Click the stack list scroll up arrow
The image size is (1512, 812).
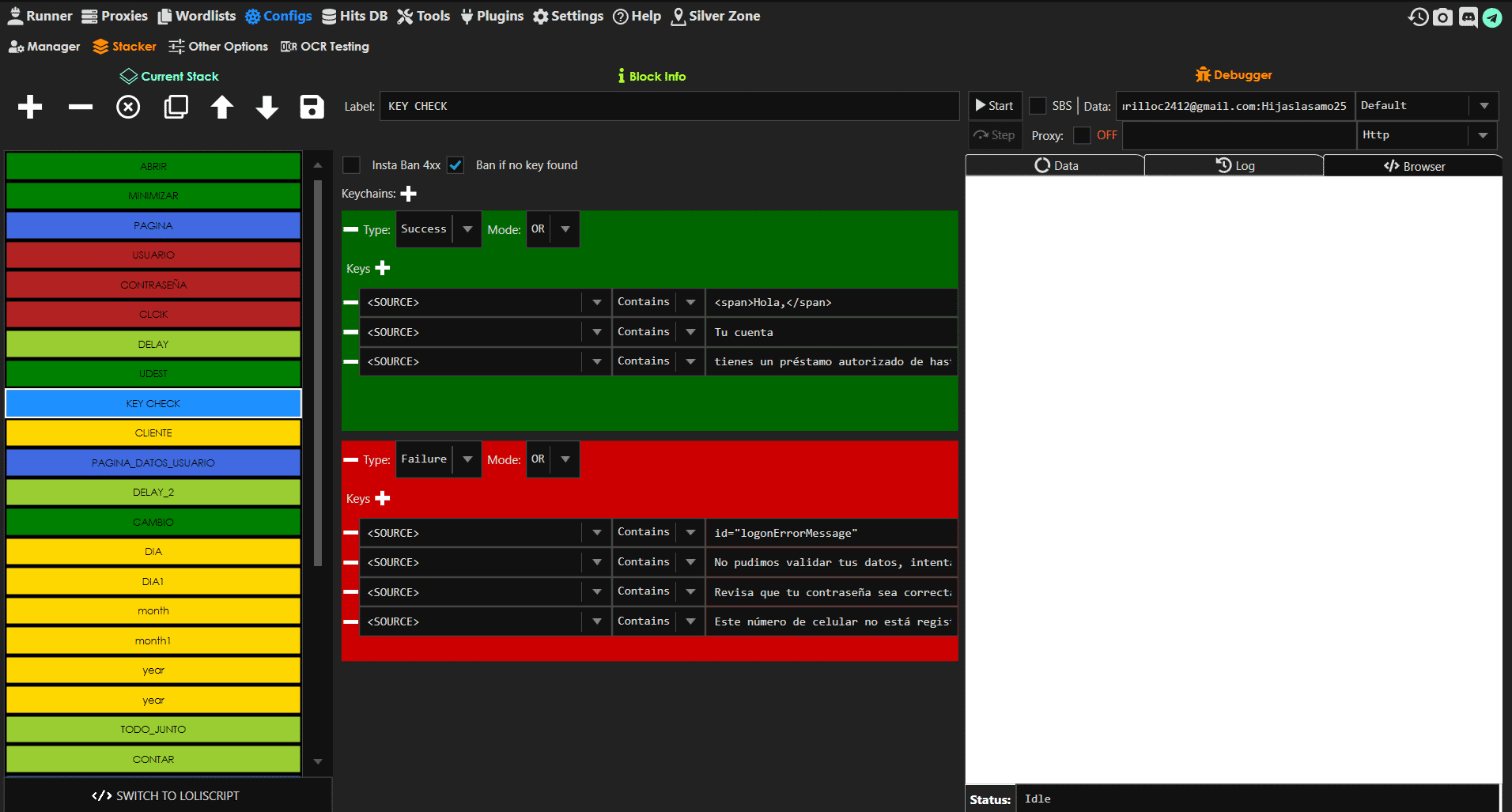click(318, 165)
